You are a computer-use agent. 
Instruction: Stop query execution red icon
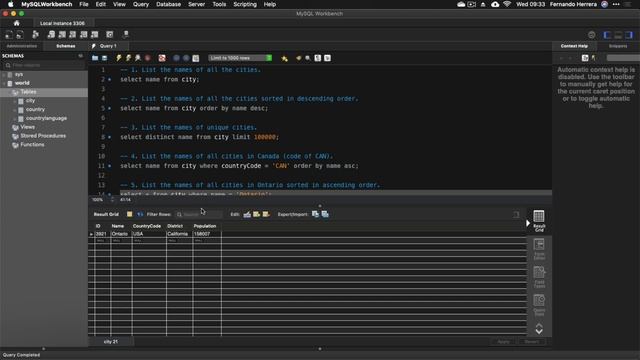[148, 58]
